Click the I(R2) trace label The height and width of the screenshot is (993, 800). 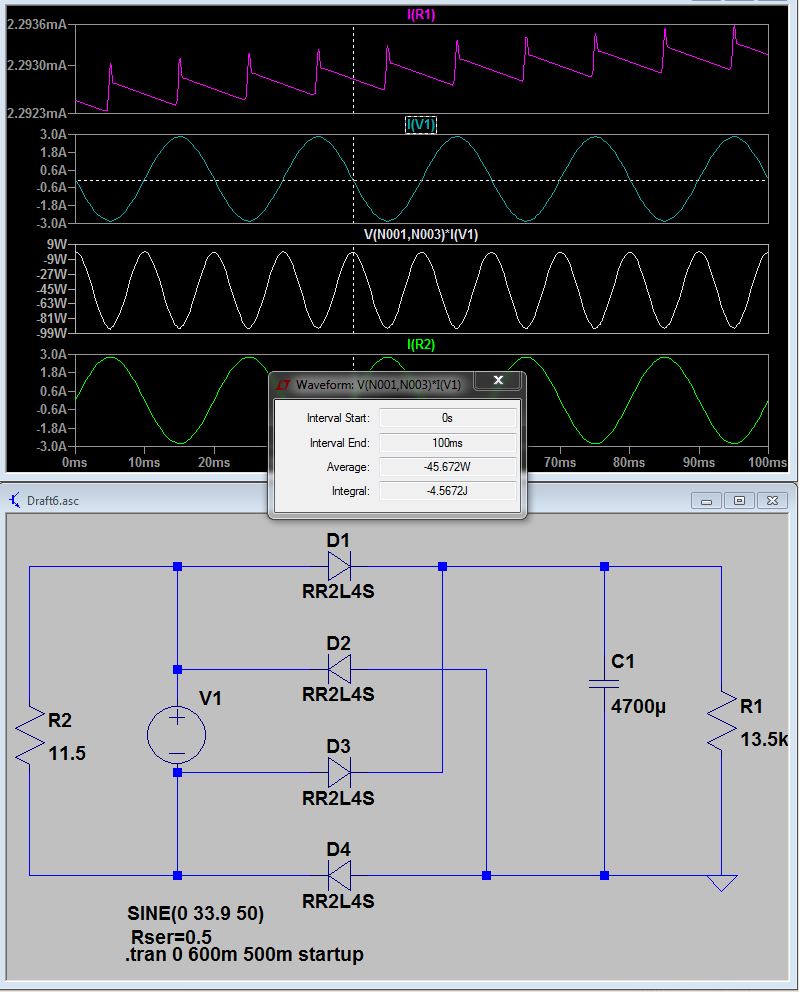click(421, 345)
